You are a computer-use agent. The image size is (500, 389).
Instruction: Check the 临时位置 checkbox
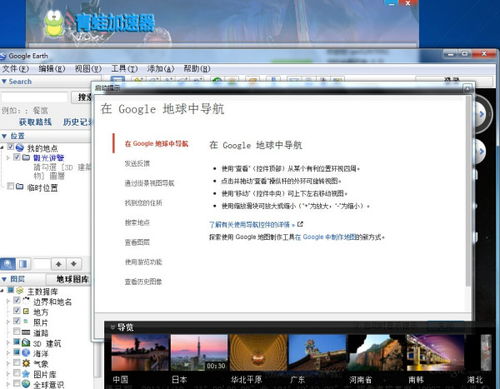(x=11, y=186)
